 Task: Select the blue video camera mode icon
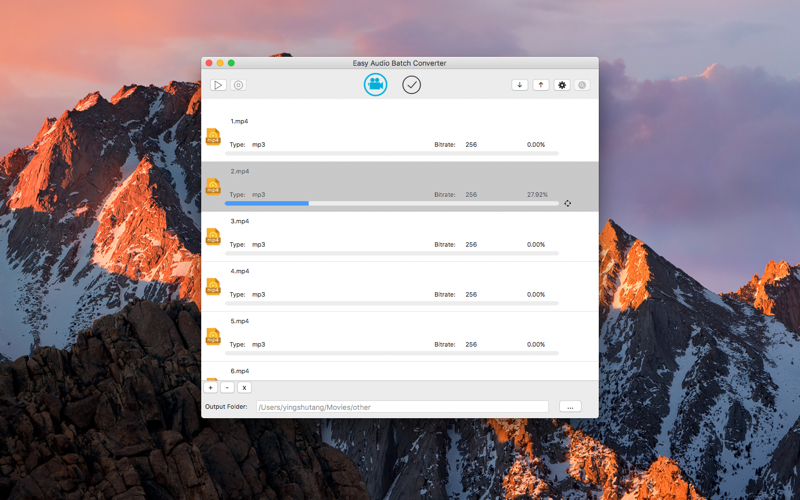(x=376, y=85)
